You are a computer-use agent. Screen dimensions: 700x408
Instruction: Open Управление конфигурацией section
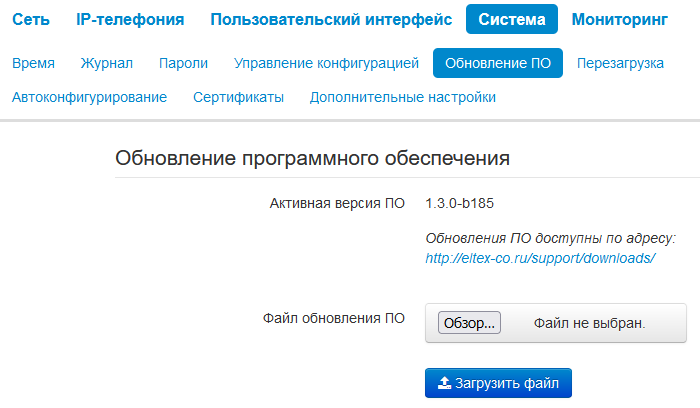326,63
